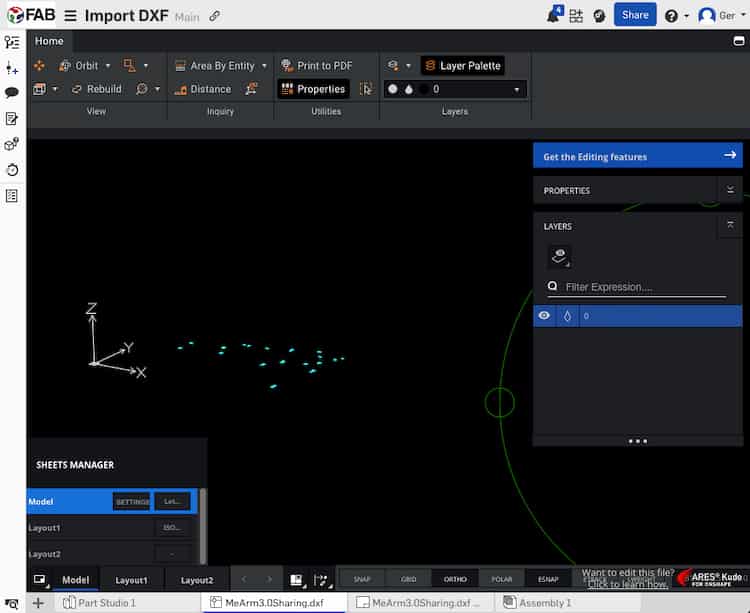
Task: Open the notes sidebar icon
Action: 12,119
